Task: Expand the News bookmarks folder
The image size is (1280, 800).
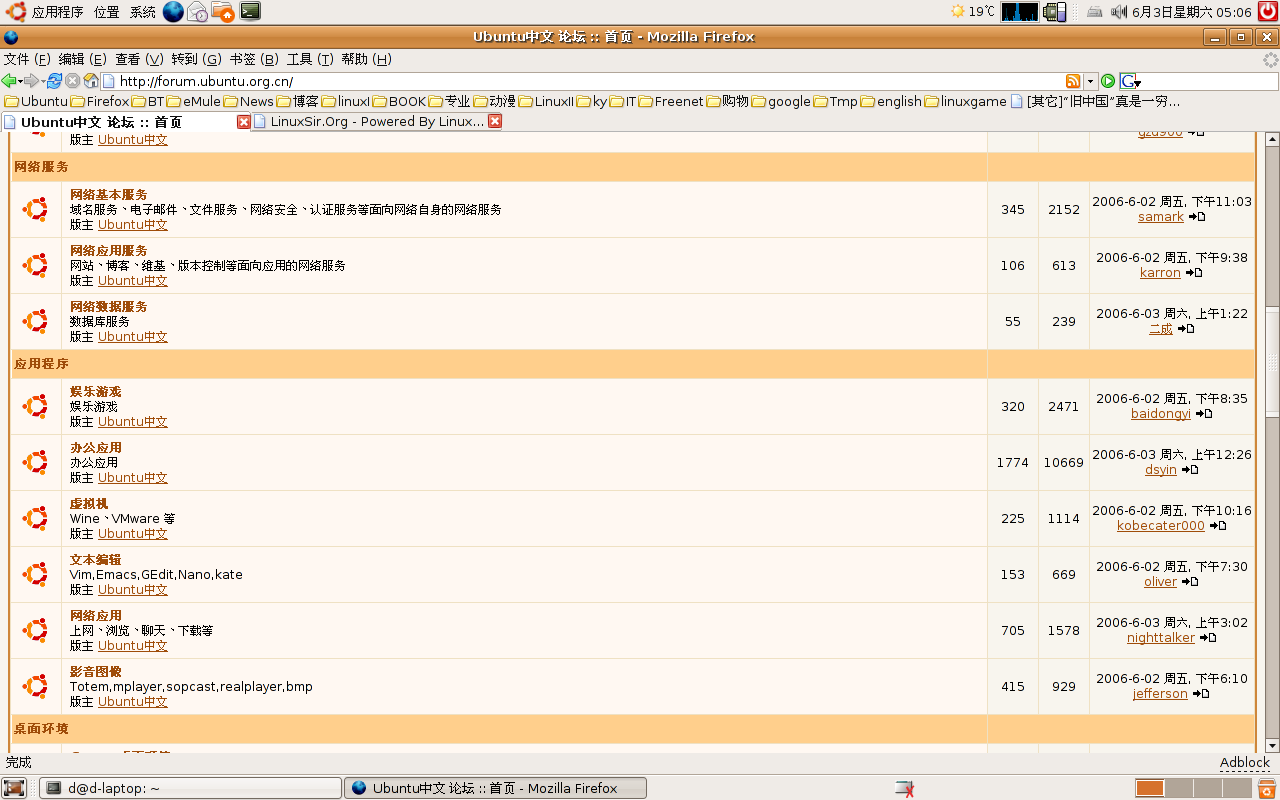Action: point(248,101)
